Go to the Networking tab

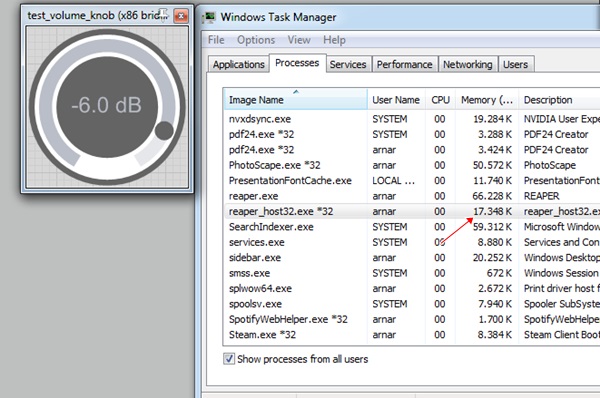coord(468,64)
